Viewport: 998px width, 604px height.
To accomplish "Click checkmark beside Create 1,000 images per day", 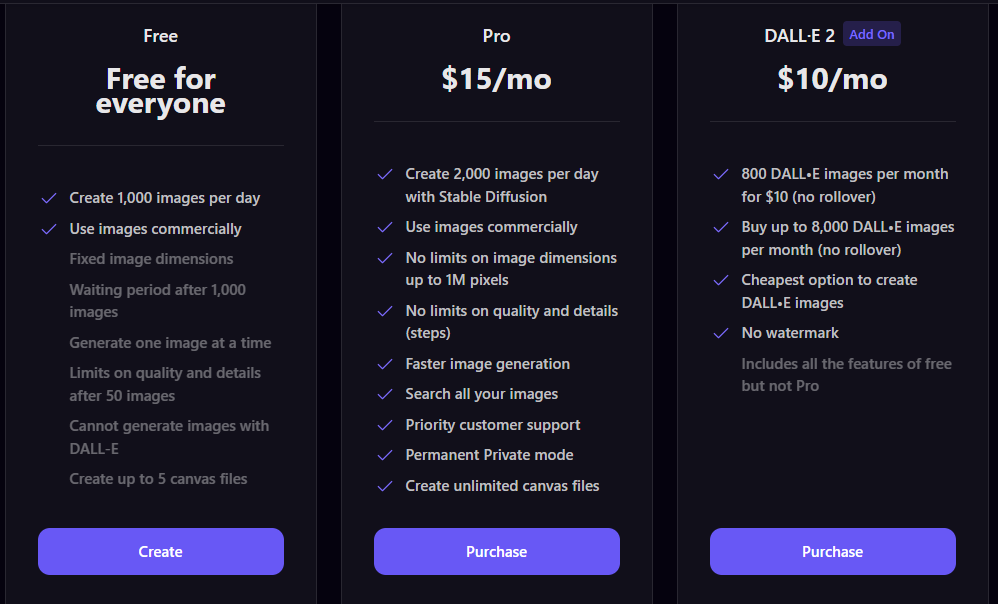I will [x=49, y=199].
